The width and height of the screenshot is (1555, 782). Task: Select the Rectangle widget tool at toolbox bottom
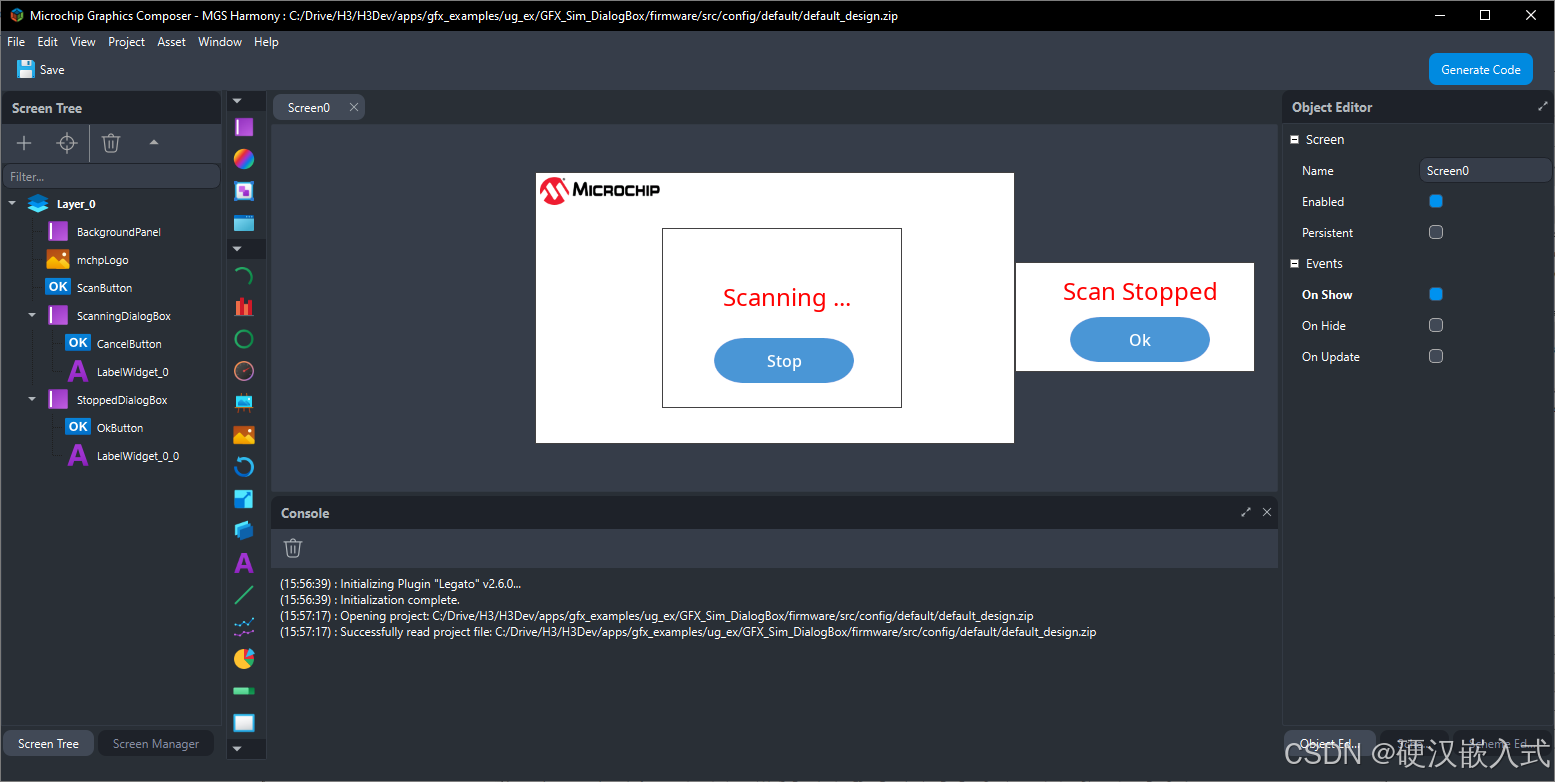244,722
